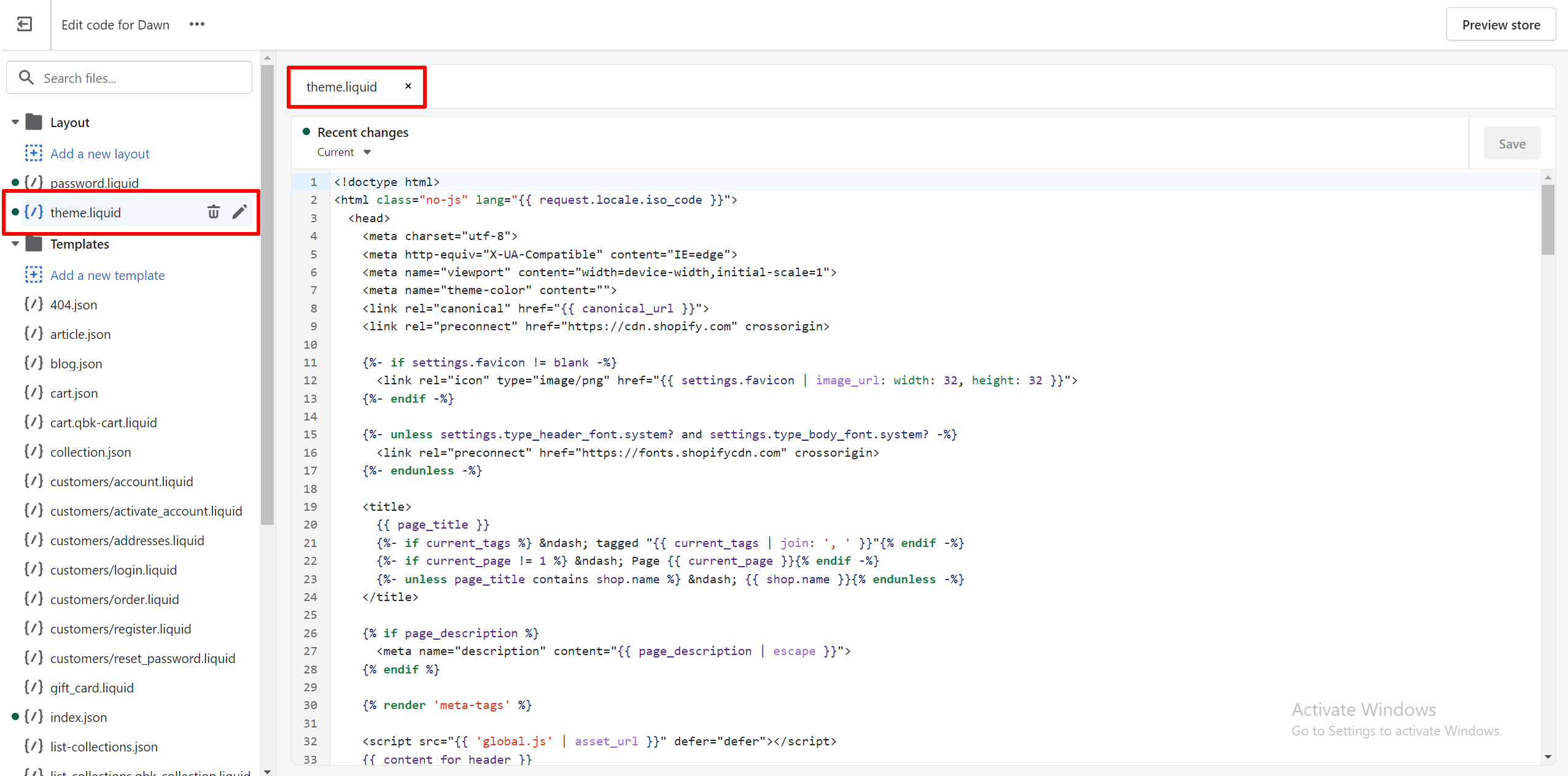Viewport: 1568px width, 776px height.
Task: Click the sidebar scrollbar up arrow
Action: pos(267,58)
